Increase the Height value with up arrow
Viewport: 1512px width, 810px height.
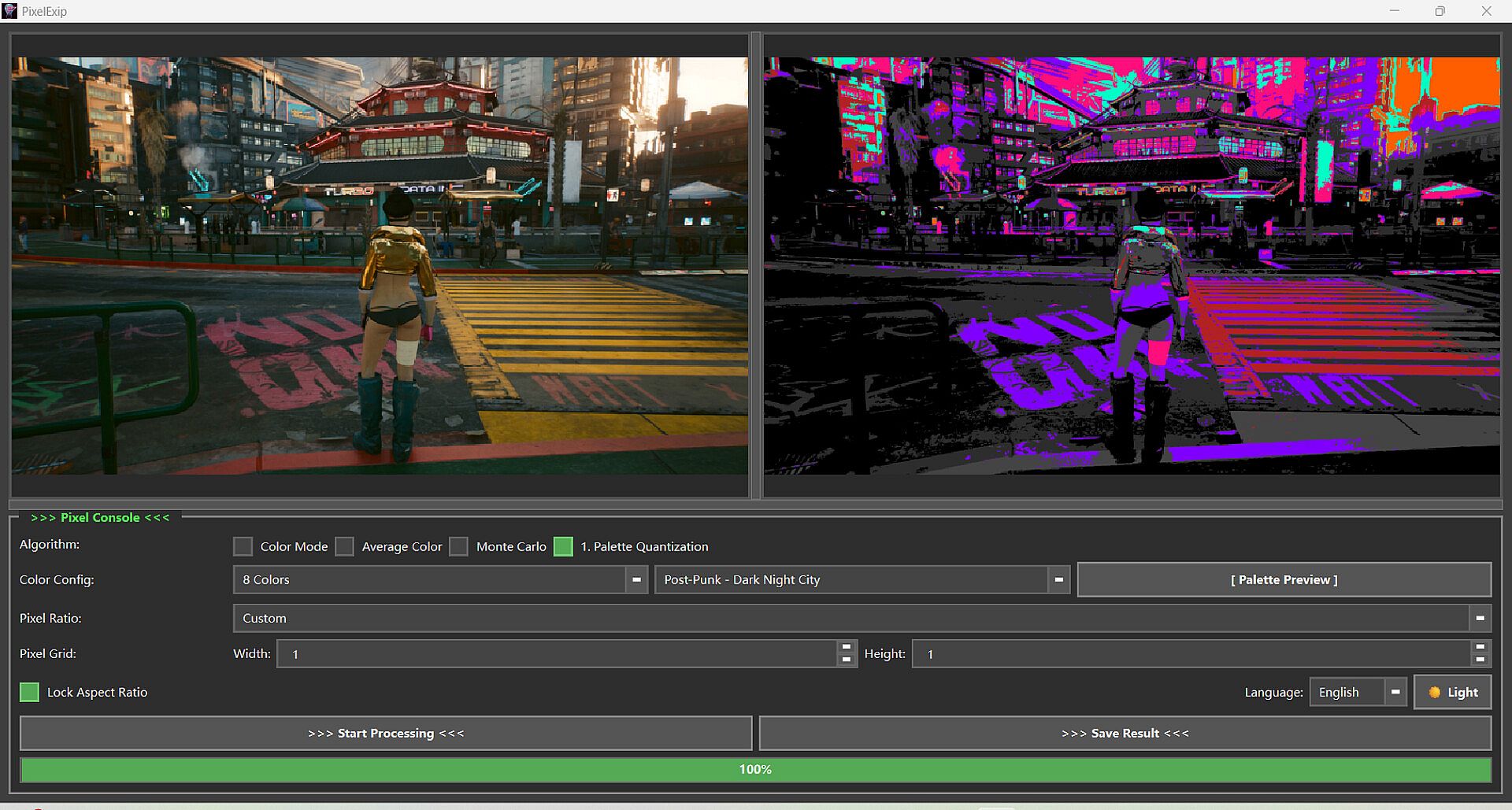point(1480,647)
